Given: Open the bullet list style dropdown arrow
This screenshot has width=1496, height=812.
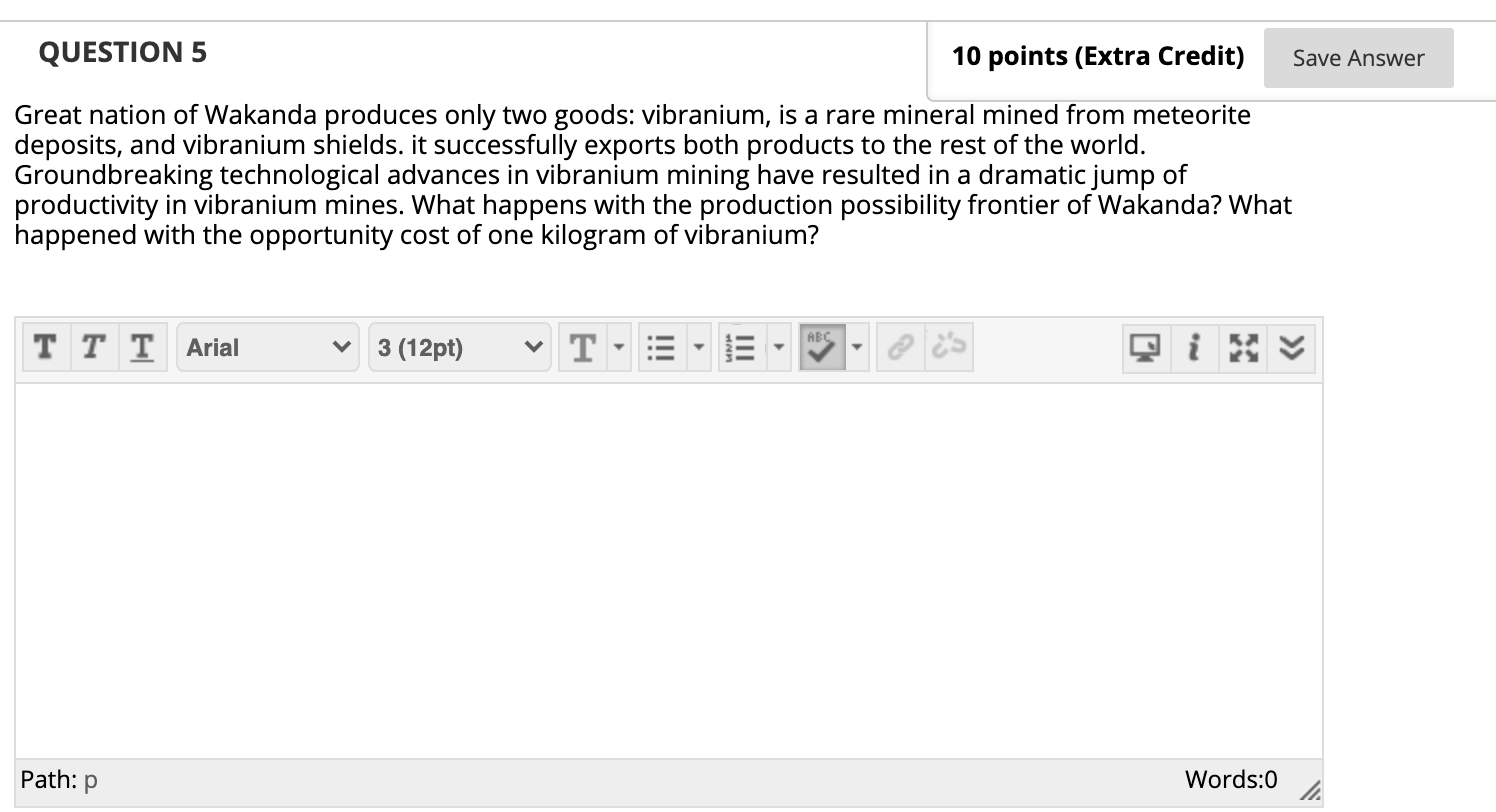Looking at the screenshot, I should tap(698, 348).
